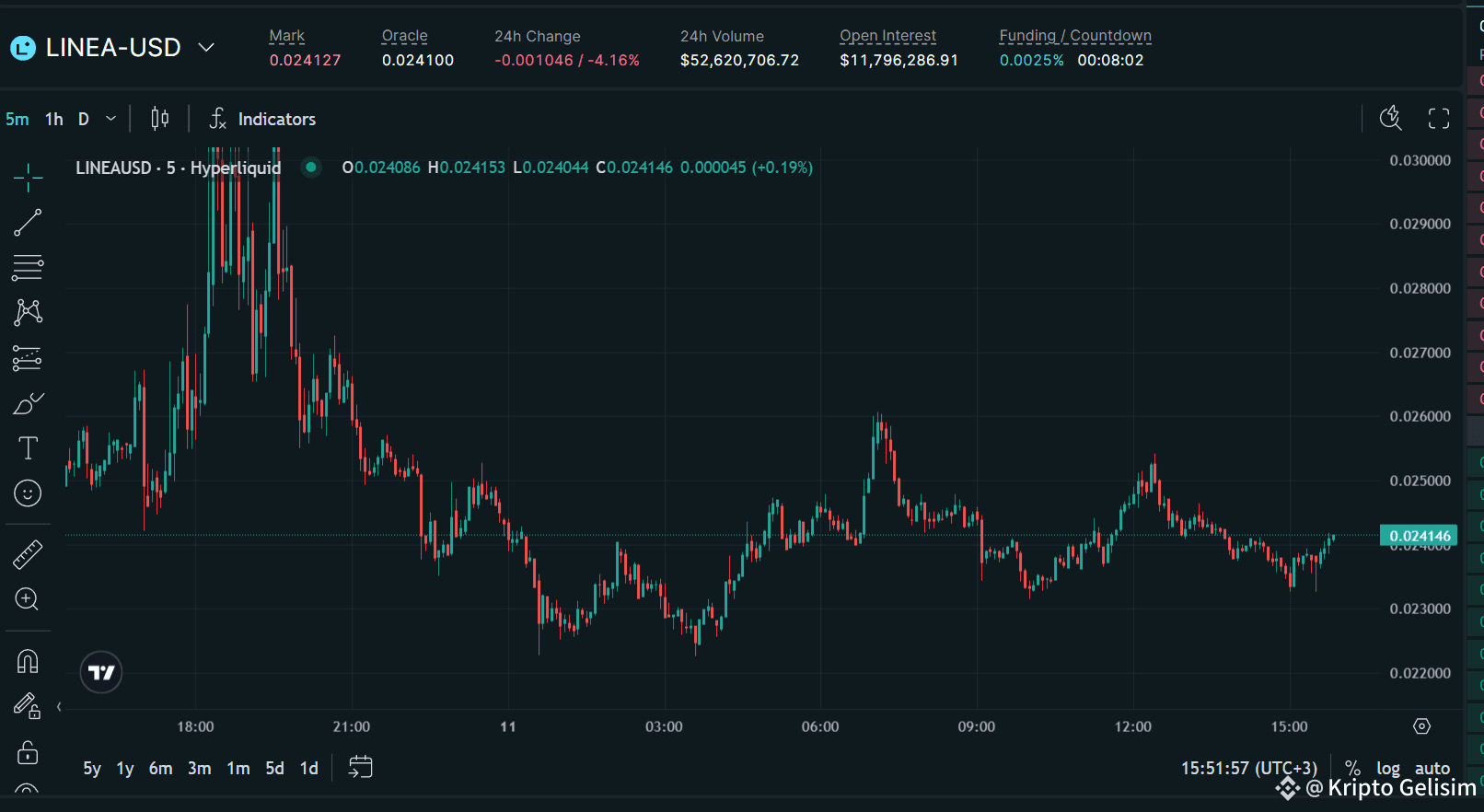Click the Mark value 0.024127
1484x812 pixels.
305,60
